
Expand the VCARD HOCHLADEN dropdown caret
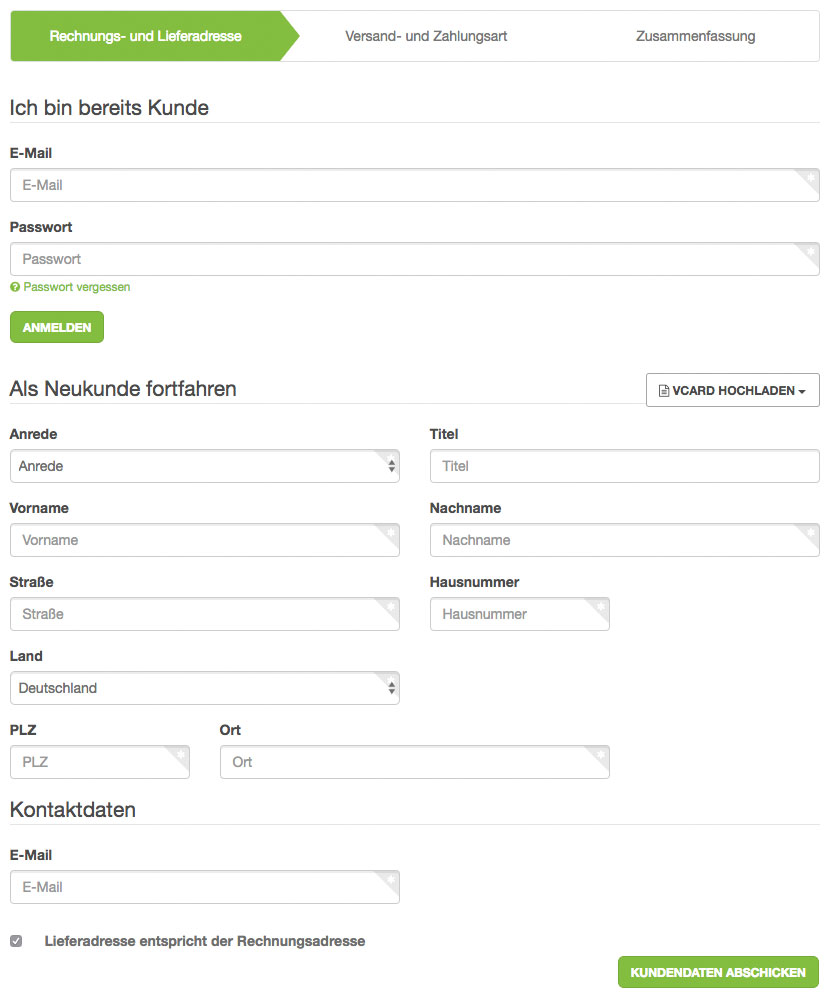point(802,391)
